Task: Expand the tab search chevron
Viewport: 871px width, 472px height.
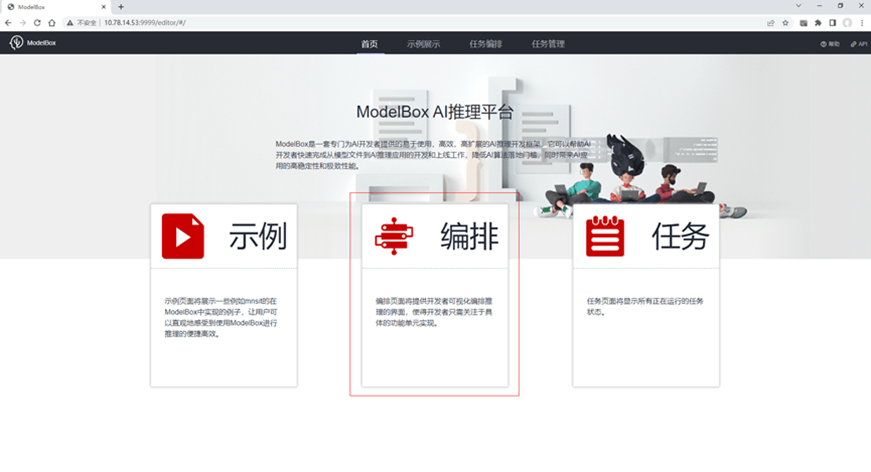Action: [798, 6]
